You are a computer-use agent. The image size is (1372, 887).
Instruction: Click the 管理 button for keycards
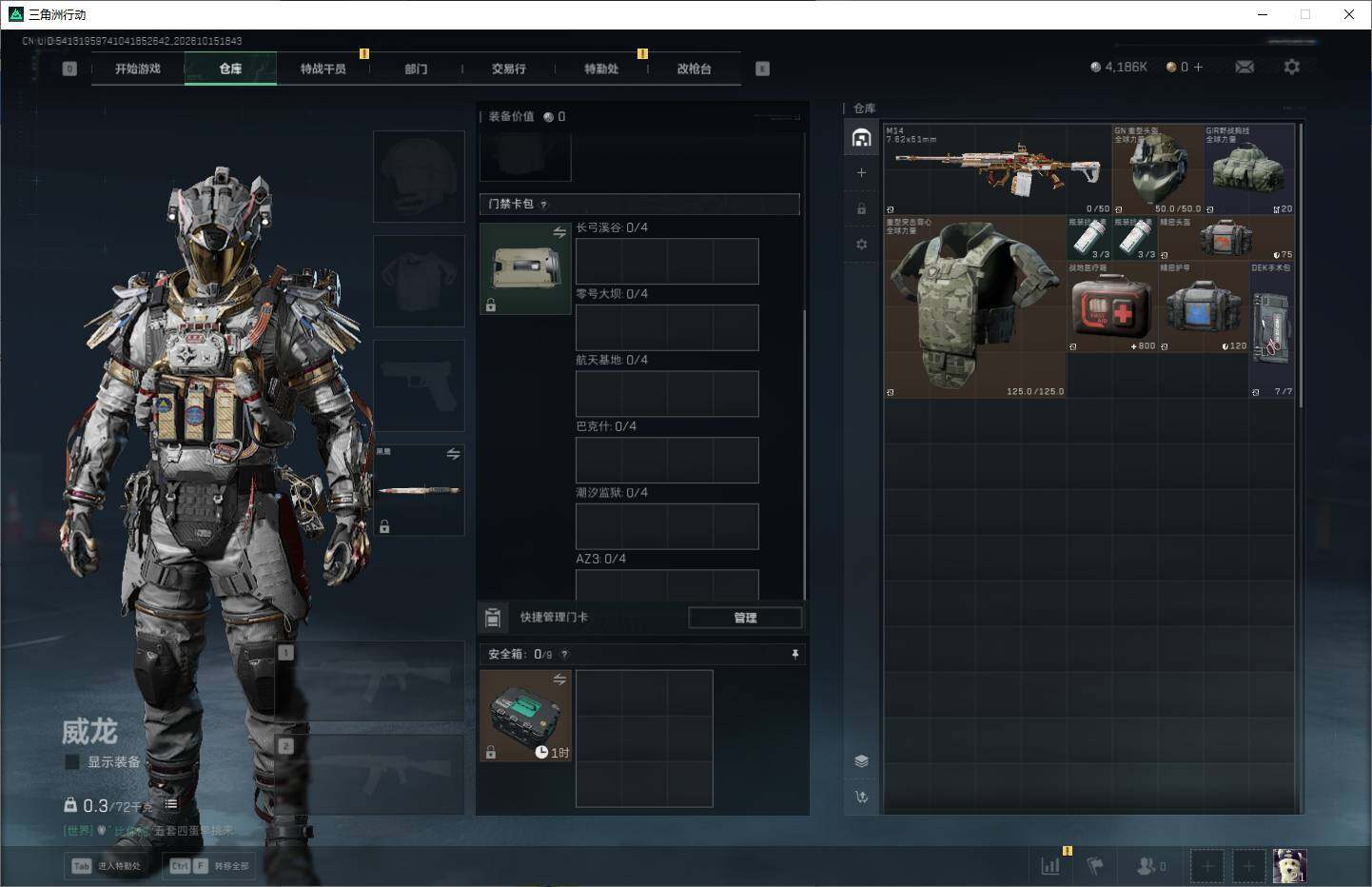745,618
